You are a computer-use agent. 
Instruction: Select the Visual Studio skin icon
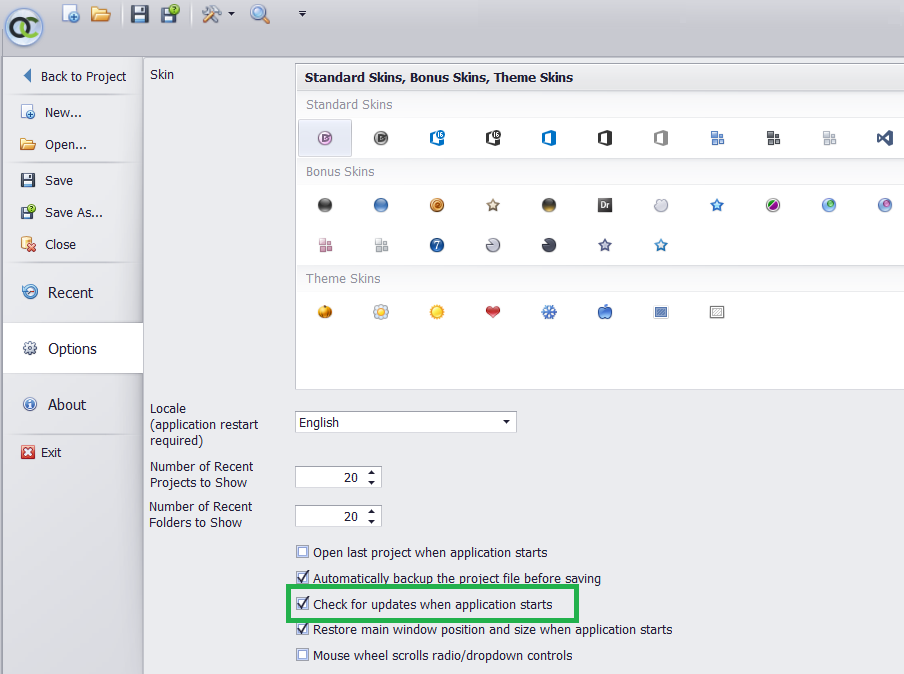click(884, 138)
